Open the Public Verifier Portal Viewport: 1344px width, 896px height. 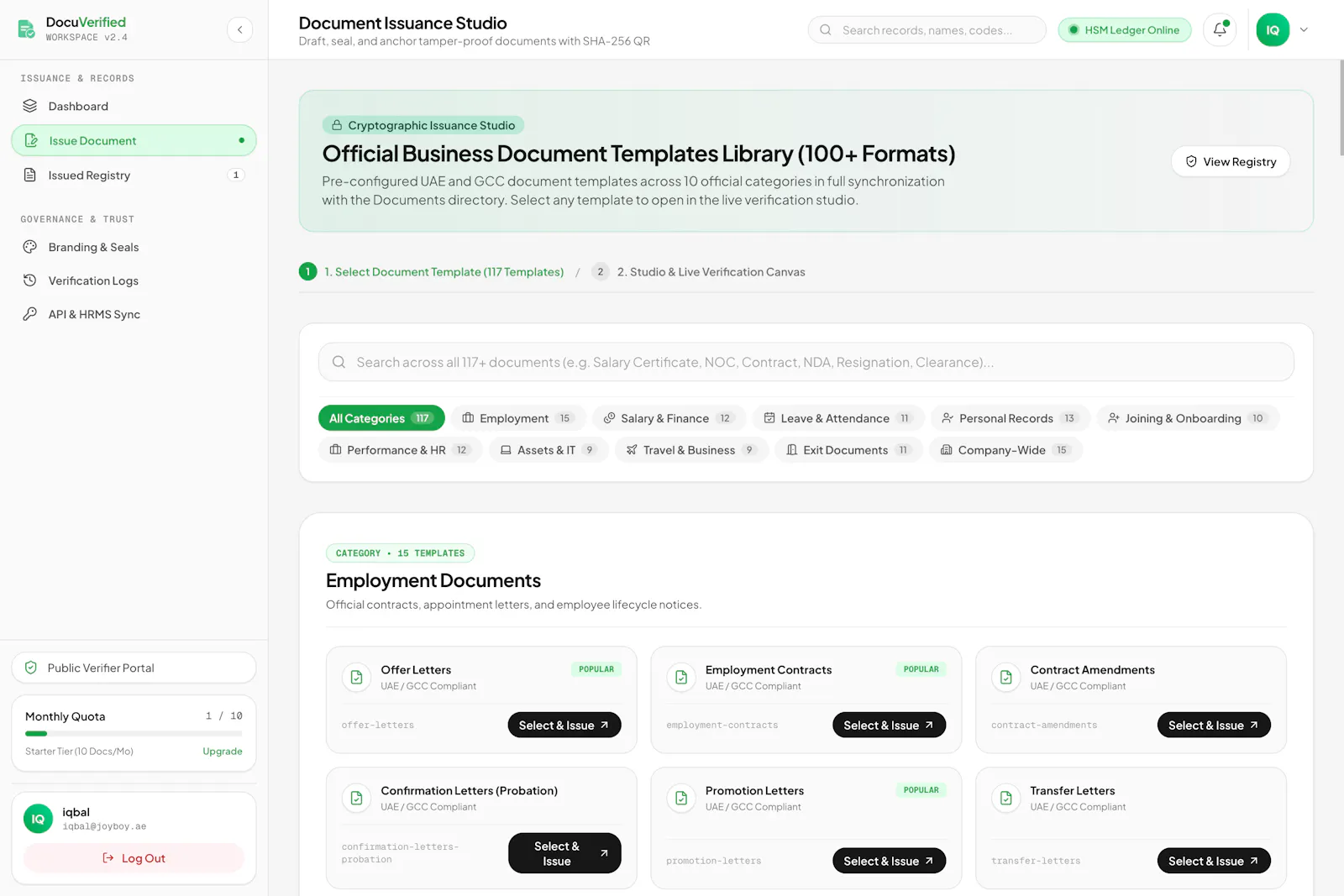(134, 668)
